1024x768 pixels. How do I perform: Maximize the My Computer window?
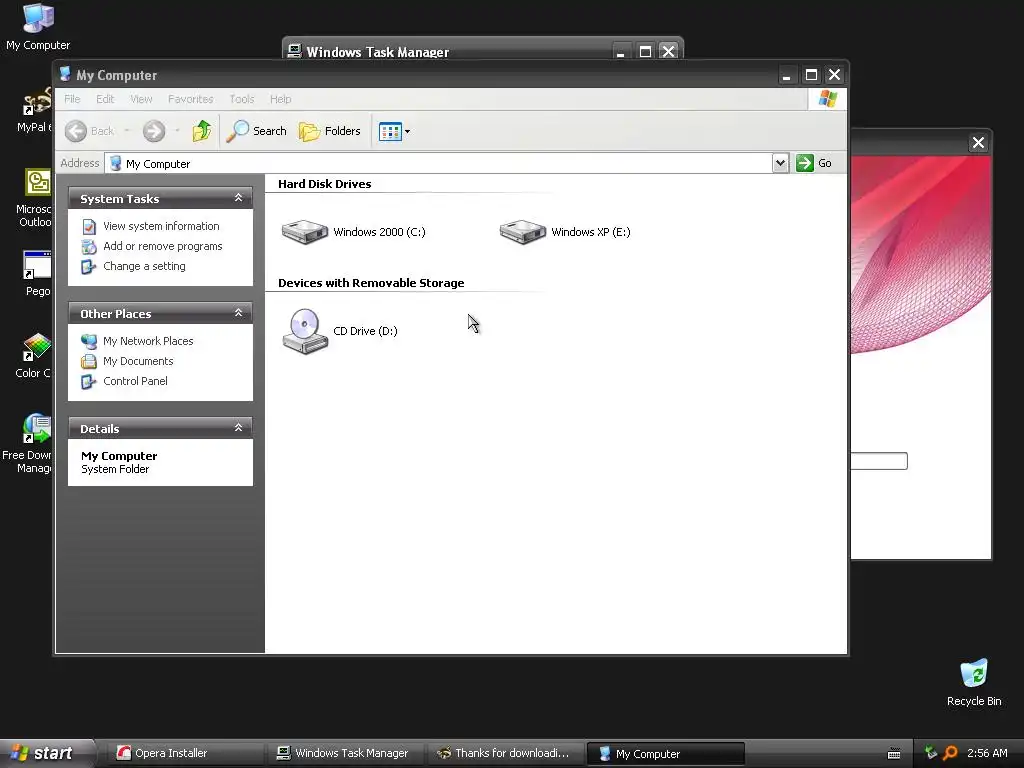coord(810,75)
